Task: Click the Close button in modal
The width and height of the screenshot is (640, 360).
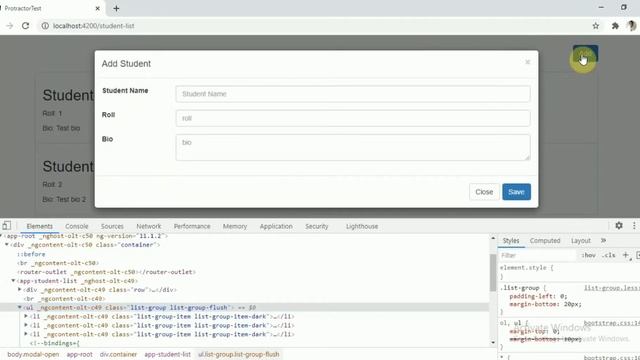Action: pos(484,192)
